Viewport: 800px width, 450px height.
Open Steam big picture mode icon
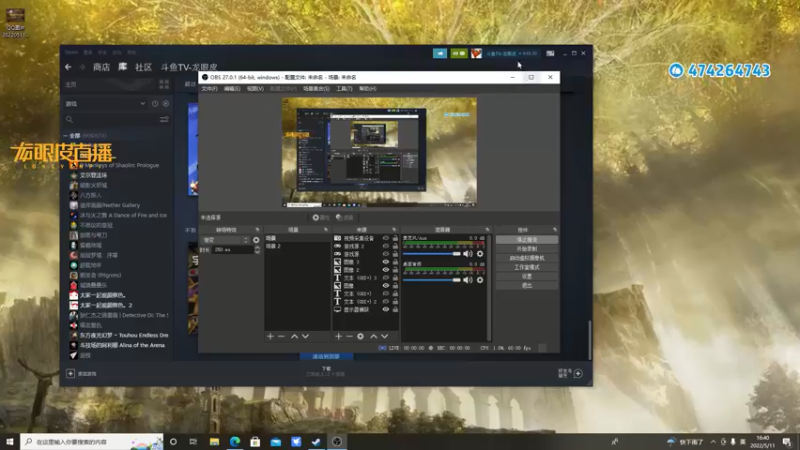[550, 53]
